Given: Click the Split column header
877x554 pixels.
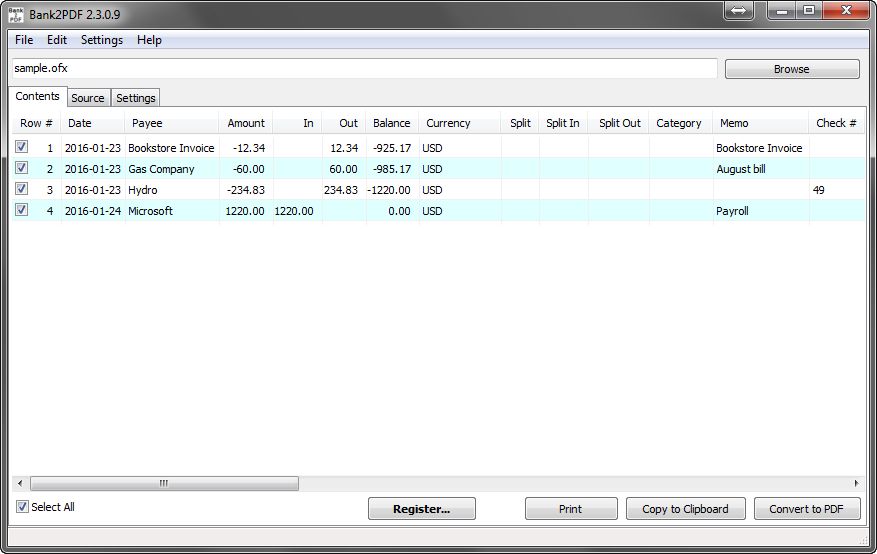Looking at the screenshot, I should click(520, 123).
